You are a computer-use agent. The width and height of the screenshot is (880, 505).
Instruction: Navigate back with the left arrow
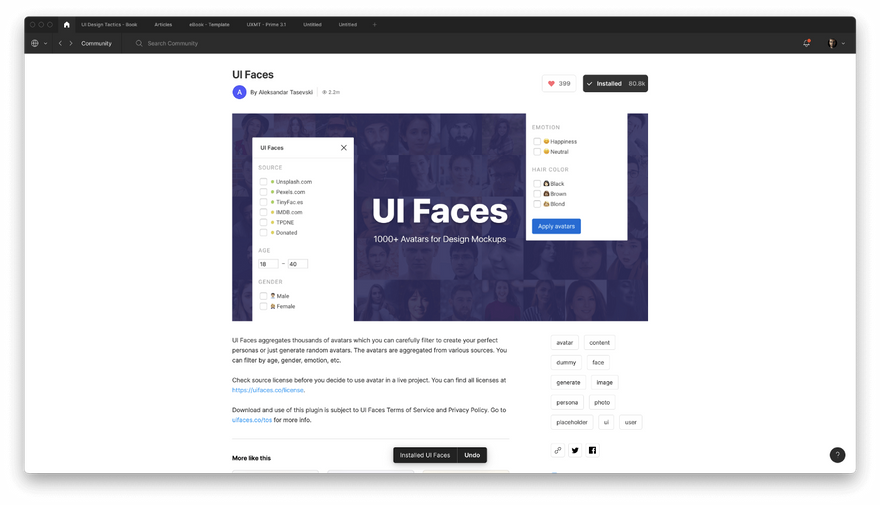point(60,43)
